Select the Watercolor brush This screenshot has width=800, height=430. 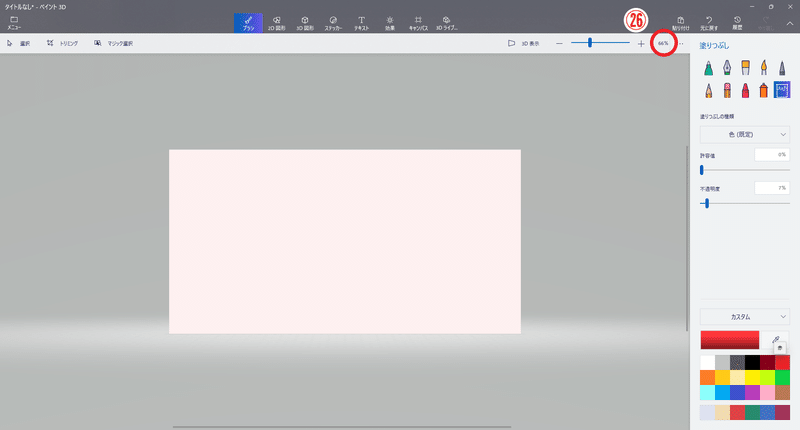[x=763, y=67]
